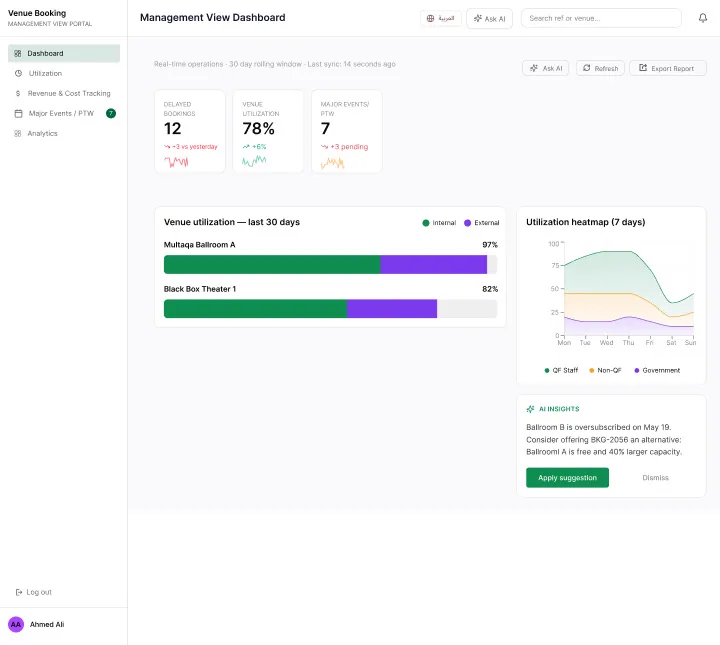
Task: Click the 97% value
Action: (x=490, y=245)
